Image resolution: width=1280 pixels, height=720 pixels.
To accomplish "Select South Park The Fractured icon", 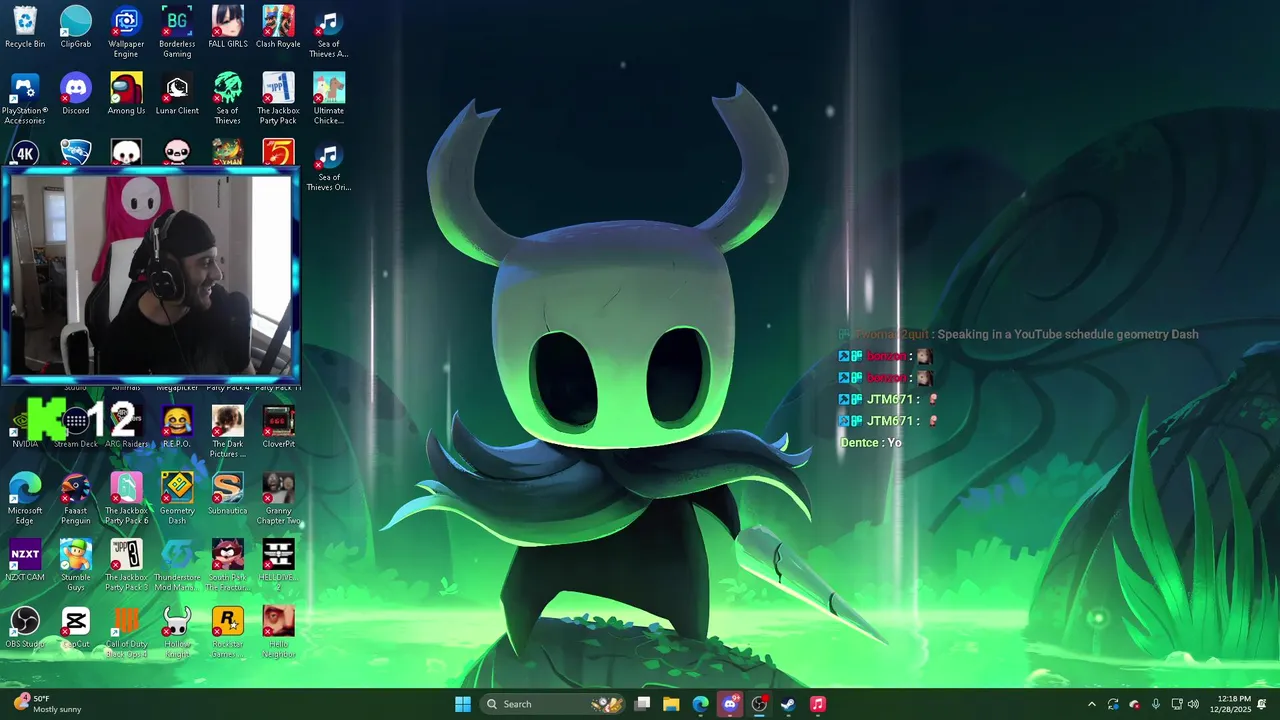I will tap(228, 565).
